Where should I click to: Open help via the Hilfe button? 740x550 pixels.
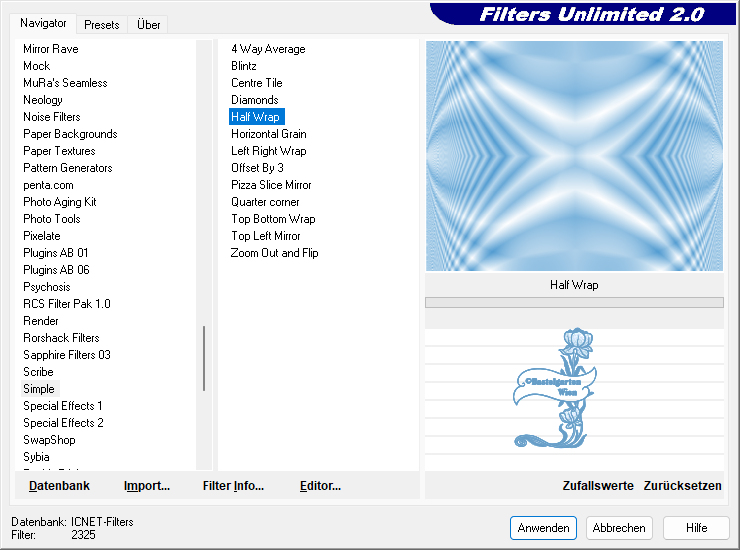point(696,528)
